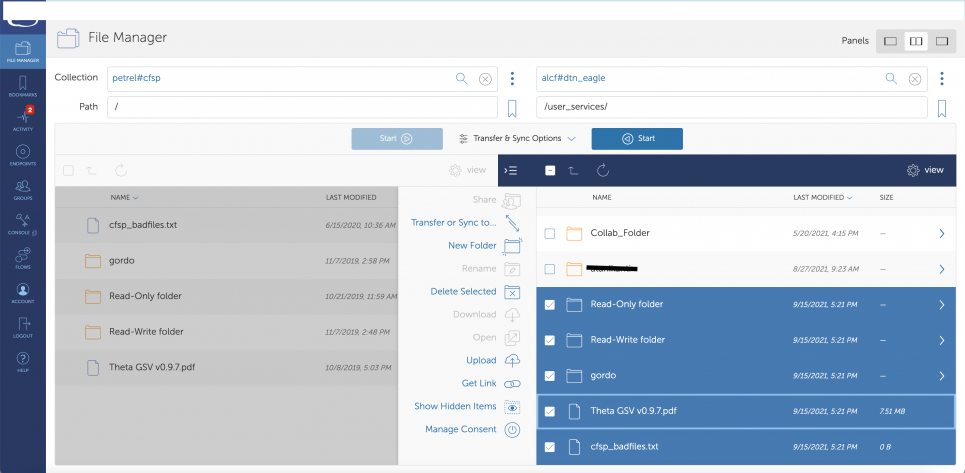Open the Activity sidebar icon

coord(22,119)
